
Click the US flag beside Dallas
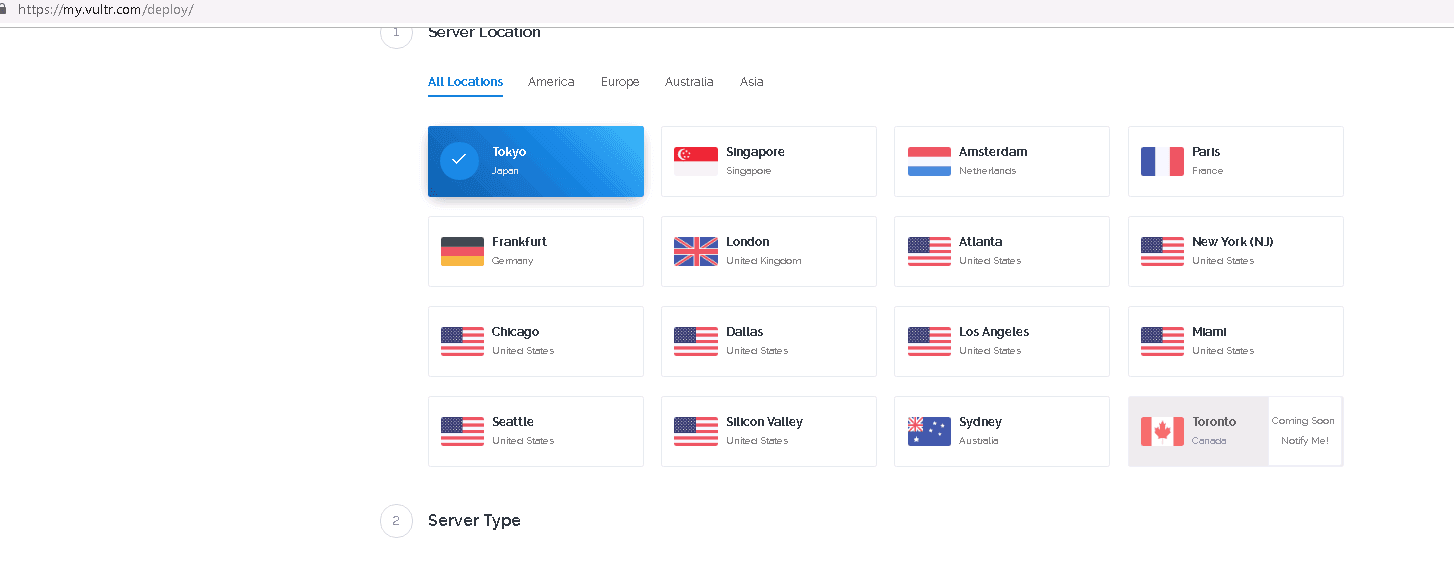(696, 341)
